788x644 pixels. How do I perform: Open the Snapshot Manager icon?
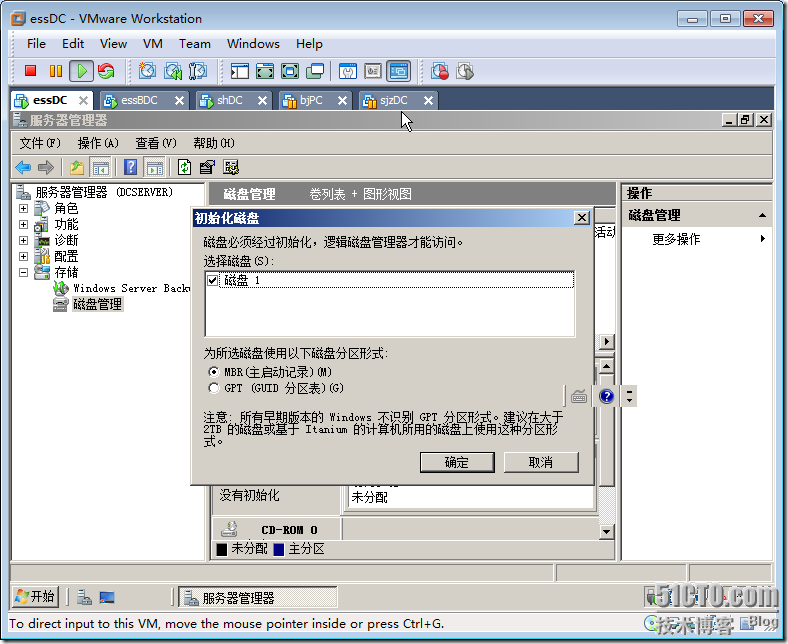coord(198,71)
